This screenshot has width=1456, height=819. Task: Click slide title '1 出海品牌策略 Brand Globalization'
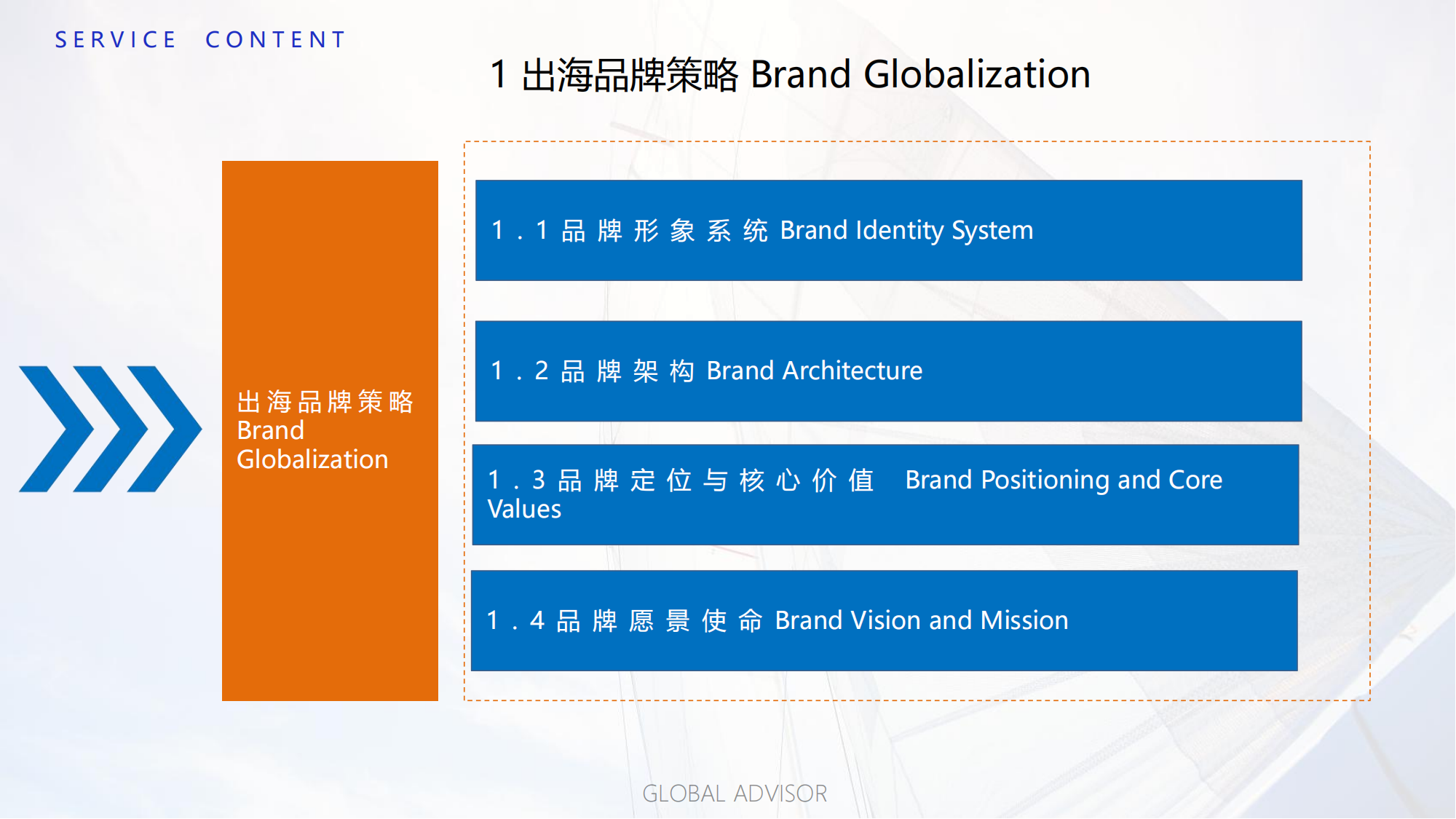click(791, 74)
